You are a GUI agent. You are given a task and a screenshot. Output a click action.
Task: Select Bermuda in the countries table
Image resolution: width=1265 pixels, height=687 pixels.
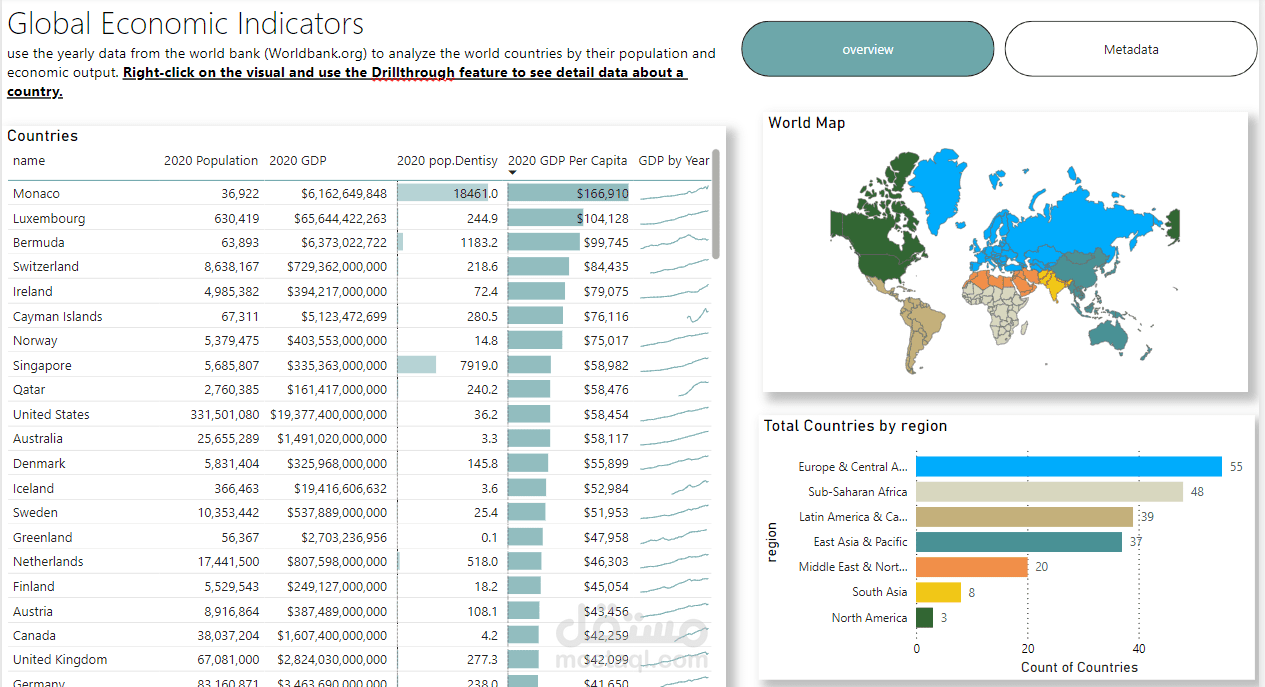click(39, 243)
